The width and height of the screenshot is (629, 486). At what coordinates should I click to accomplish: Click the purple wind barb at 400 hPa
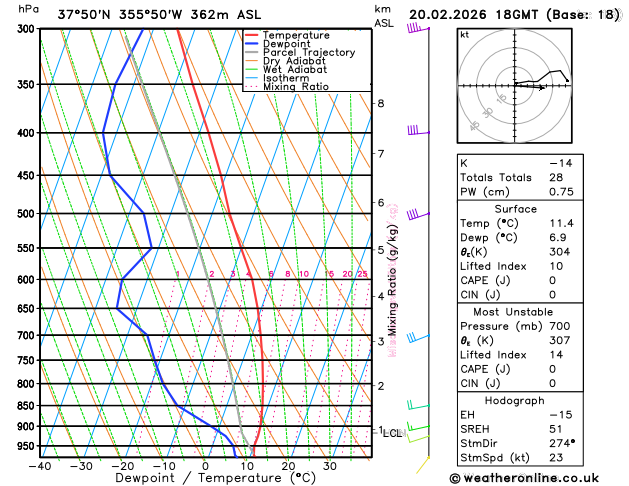click(418, 131)
